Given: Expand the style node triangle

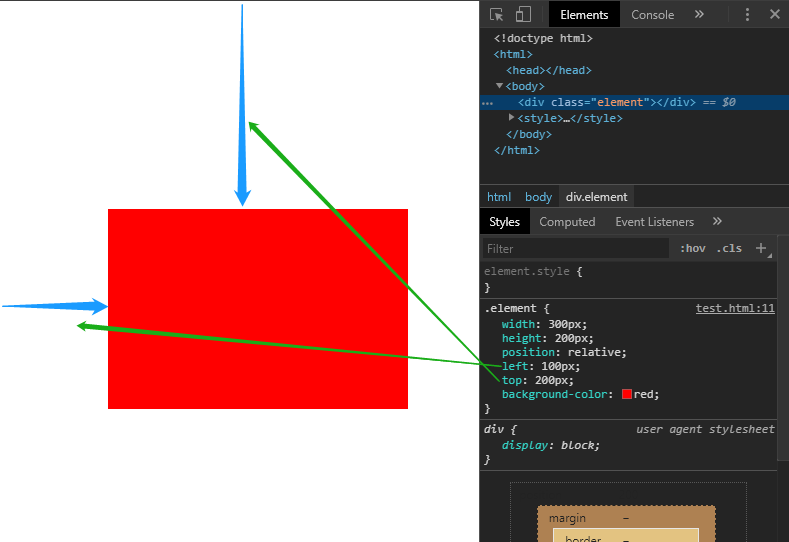Looking at the screenshot, I should coord(511,117).
